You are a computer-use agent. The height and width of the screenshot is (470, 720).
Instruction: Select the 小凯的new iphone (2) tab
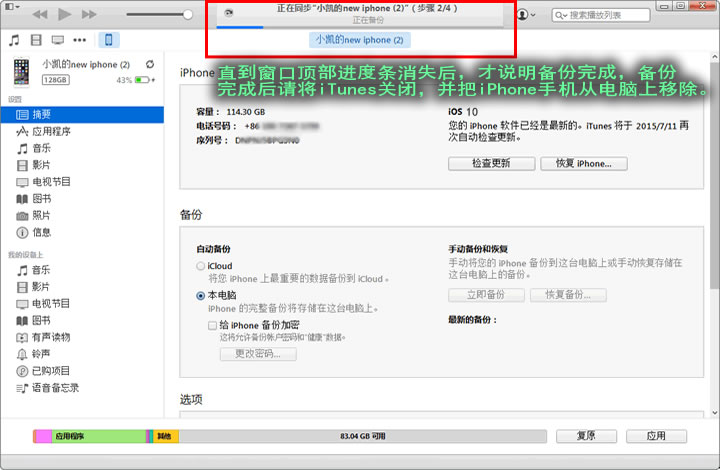coord(360,40)
